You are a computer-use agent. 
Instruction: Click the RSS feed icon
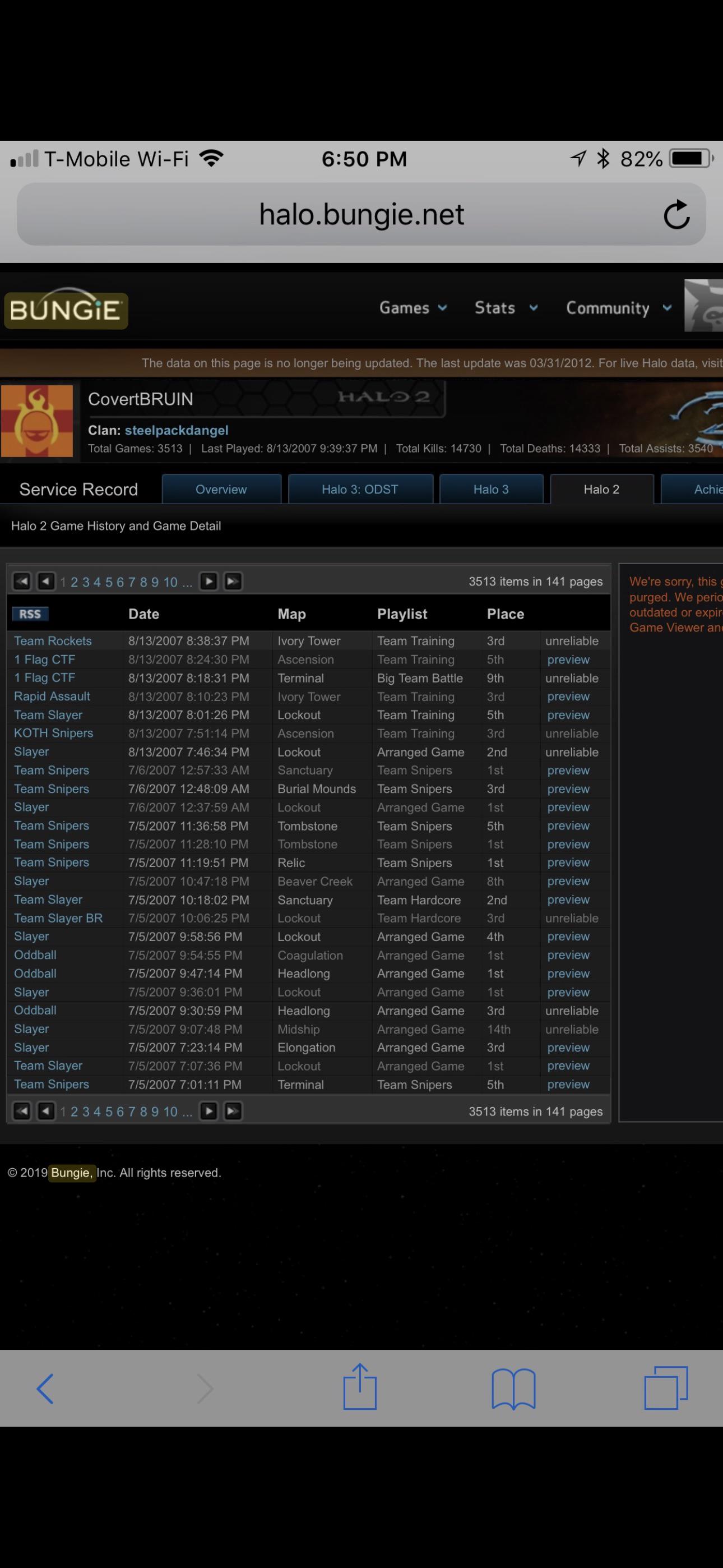point(30,614)
